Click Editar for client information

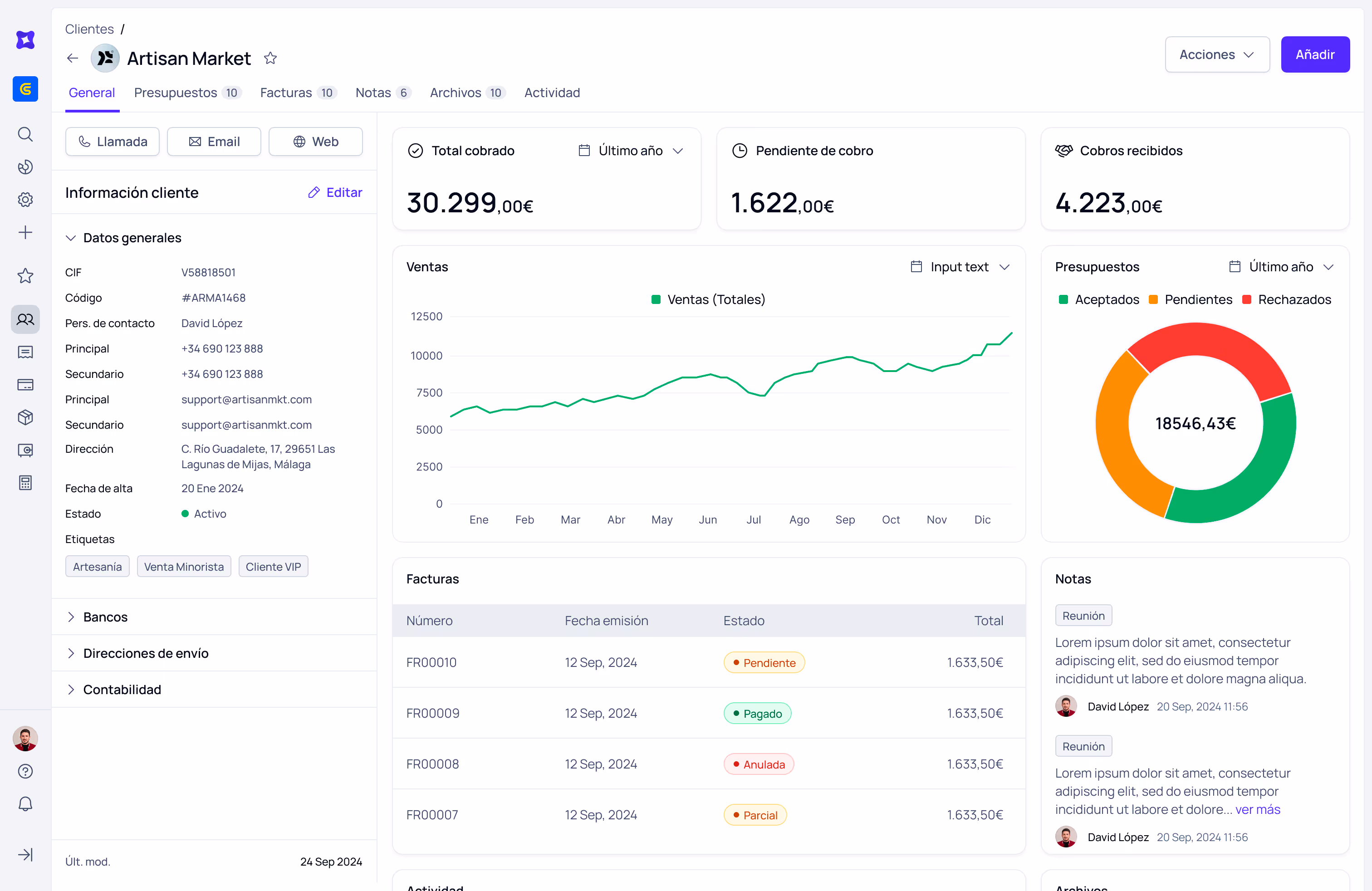(x=335, y=192)
